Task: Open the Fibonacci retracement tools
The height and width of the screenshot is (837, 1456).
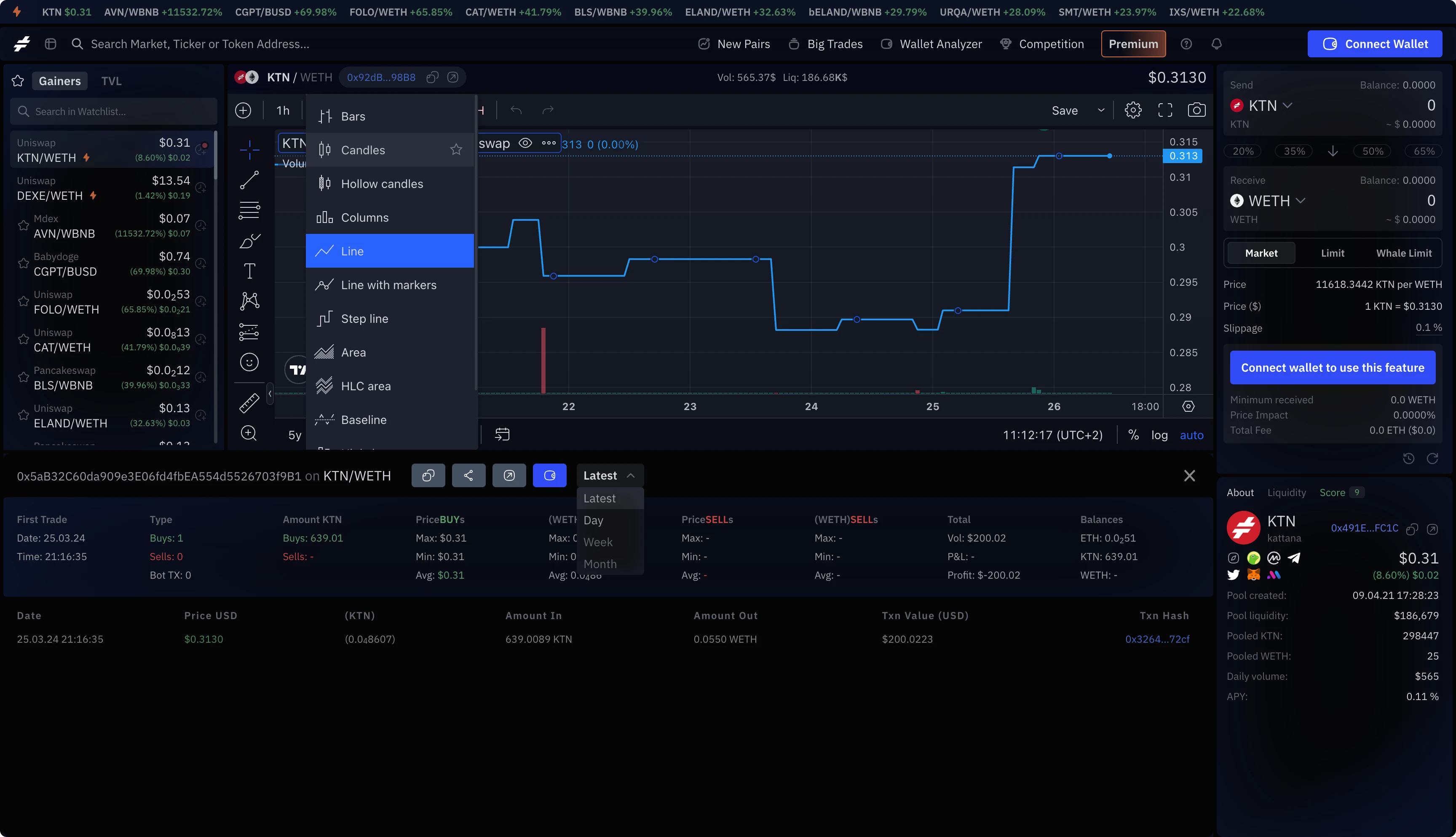Action: click(x=249, y=210)
